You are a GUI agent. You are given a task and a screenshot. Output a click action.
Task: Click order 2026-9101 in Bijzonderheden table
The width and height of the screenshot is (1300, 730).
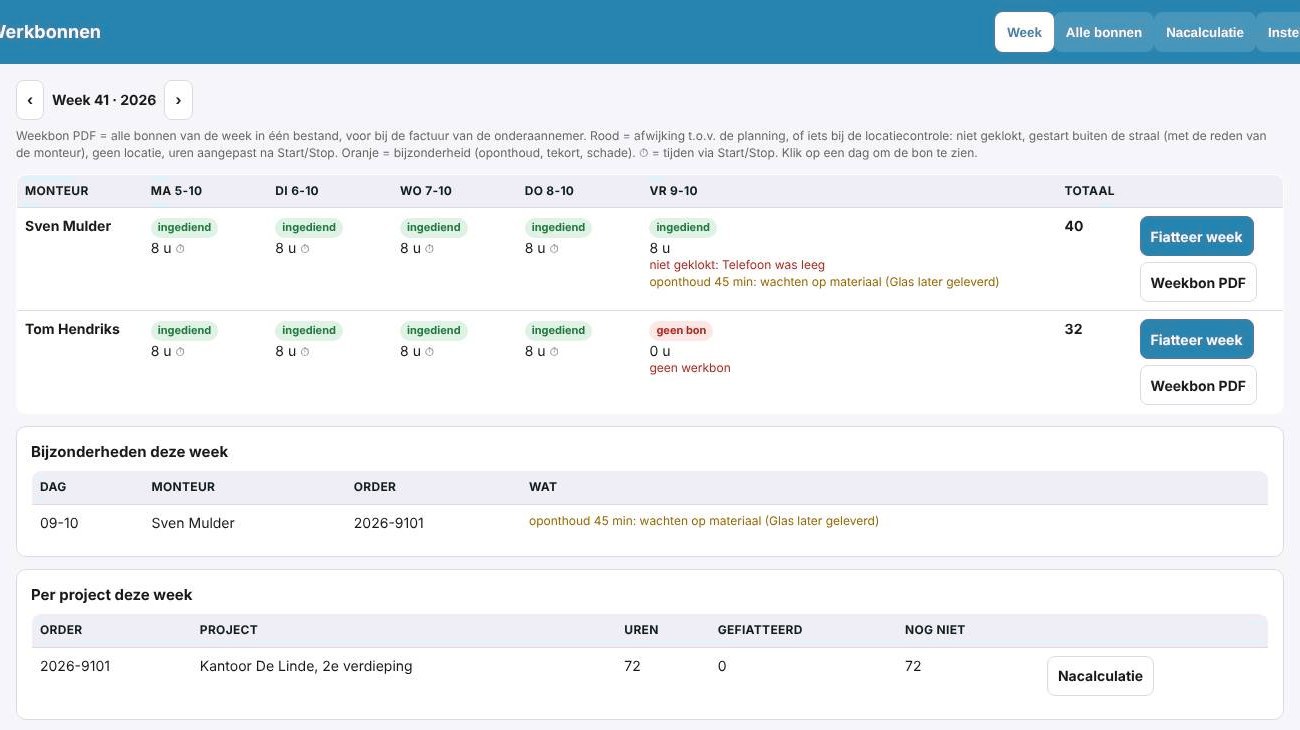[389, 523]
